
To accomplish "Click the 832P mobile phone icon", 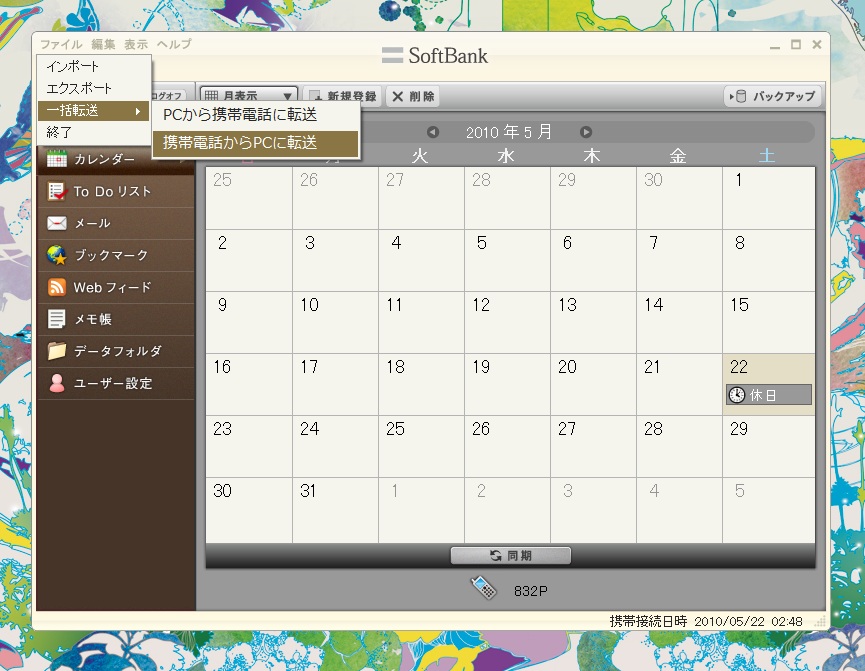I will click(484, 589).
